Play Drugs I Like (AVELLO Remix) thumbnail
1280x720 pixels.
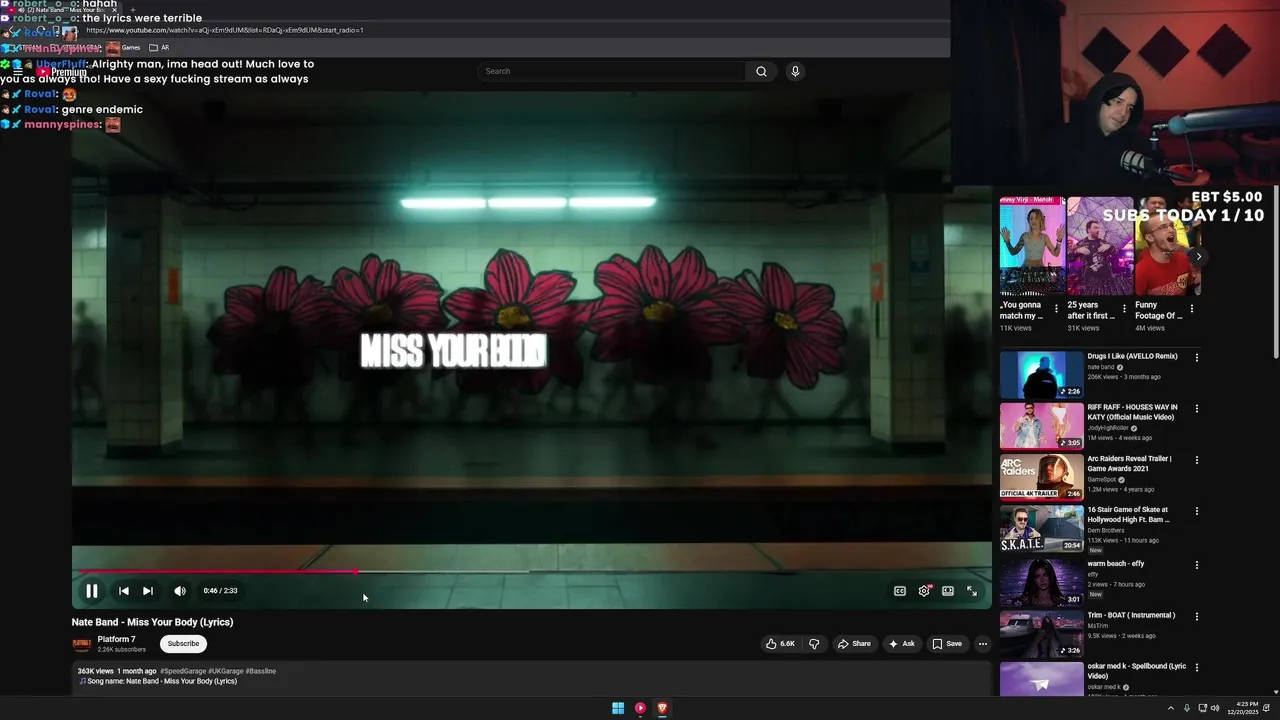(1041, 374)
